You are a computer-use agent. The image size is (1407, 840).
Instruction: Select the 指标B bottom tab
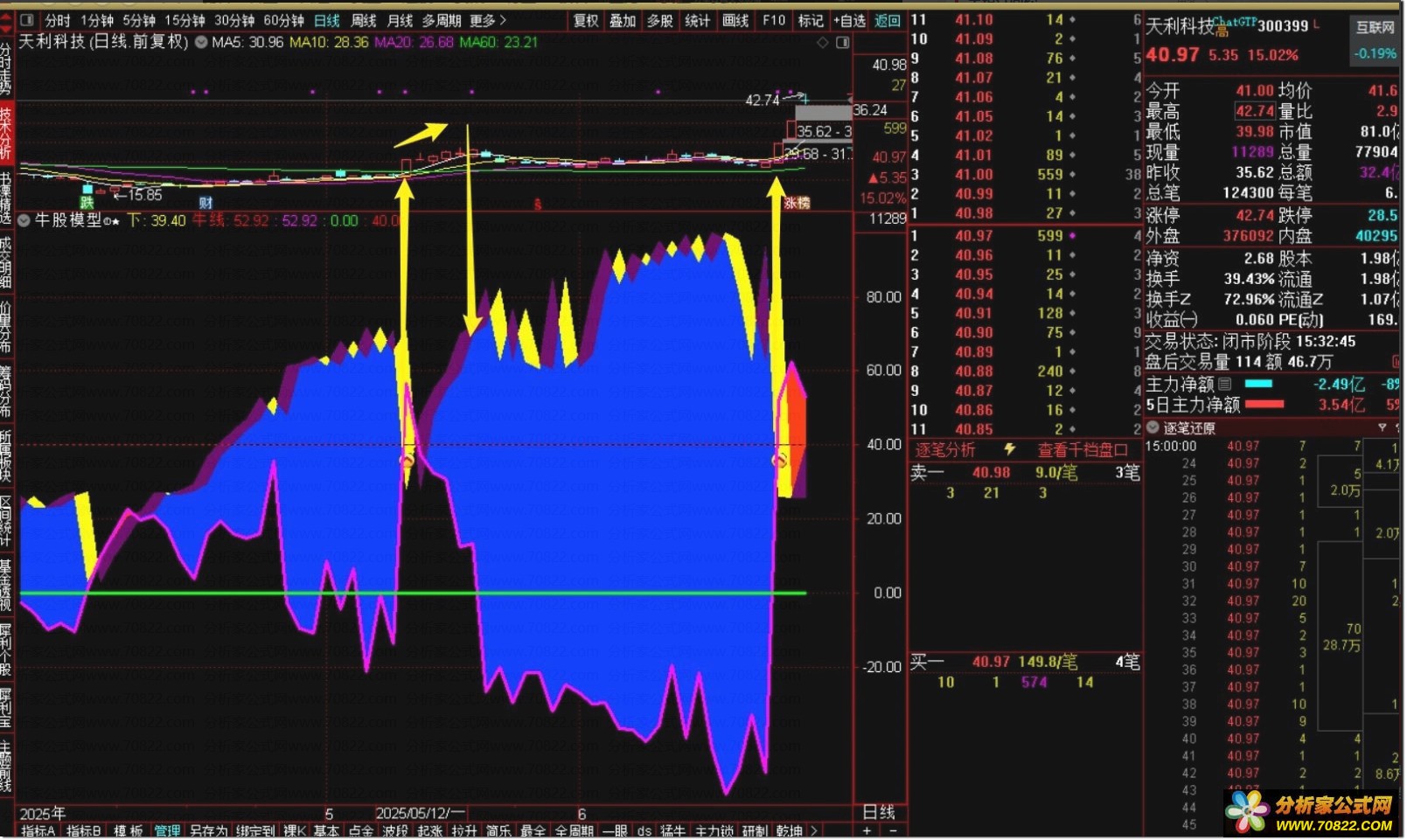tap(83, 830)
